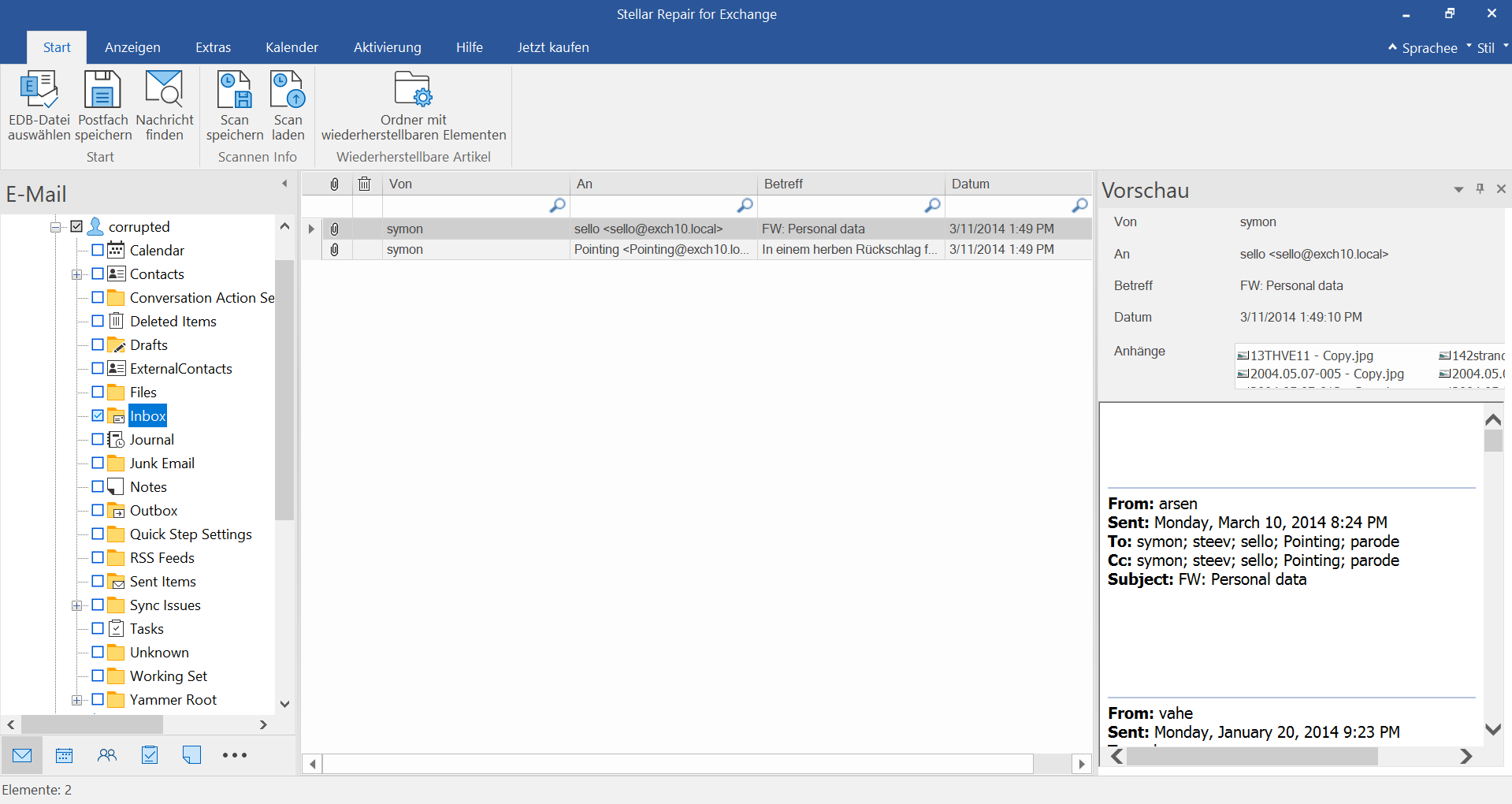Close the Vorschau panel

1501,189
